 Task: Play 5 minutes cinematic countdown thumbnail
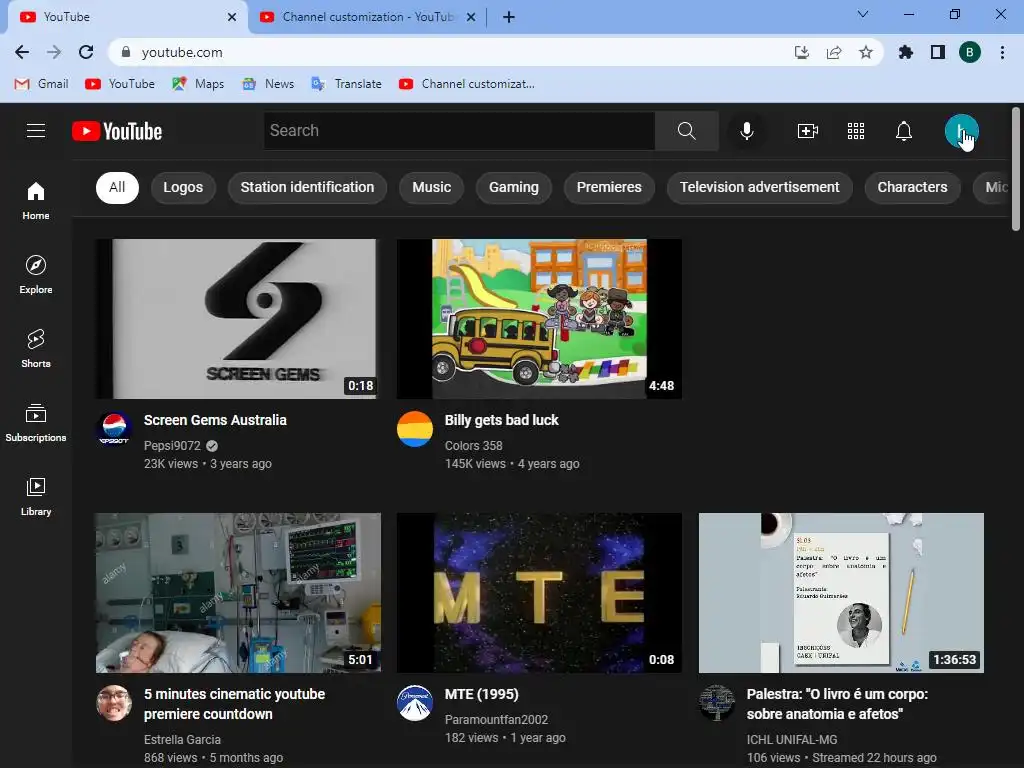tap(238, 592)
